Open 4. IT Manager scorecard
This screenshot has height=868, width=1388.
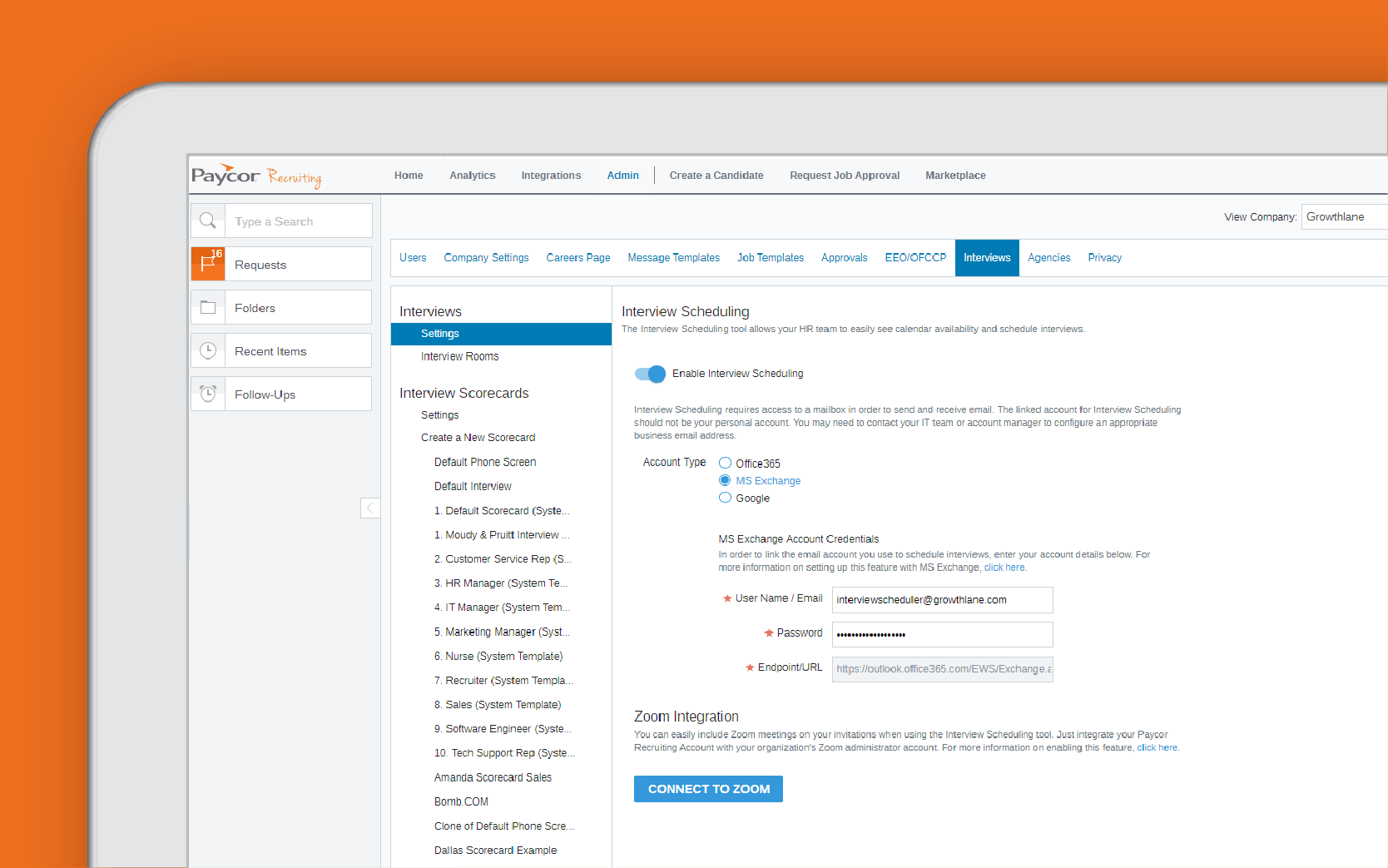tap(502, 607)
